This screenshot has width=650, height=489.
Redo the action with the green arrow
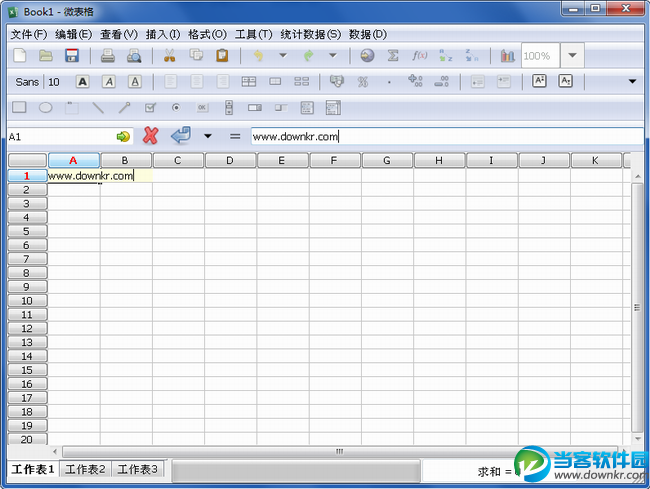point(308,55)
